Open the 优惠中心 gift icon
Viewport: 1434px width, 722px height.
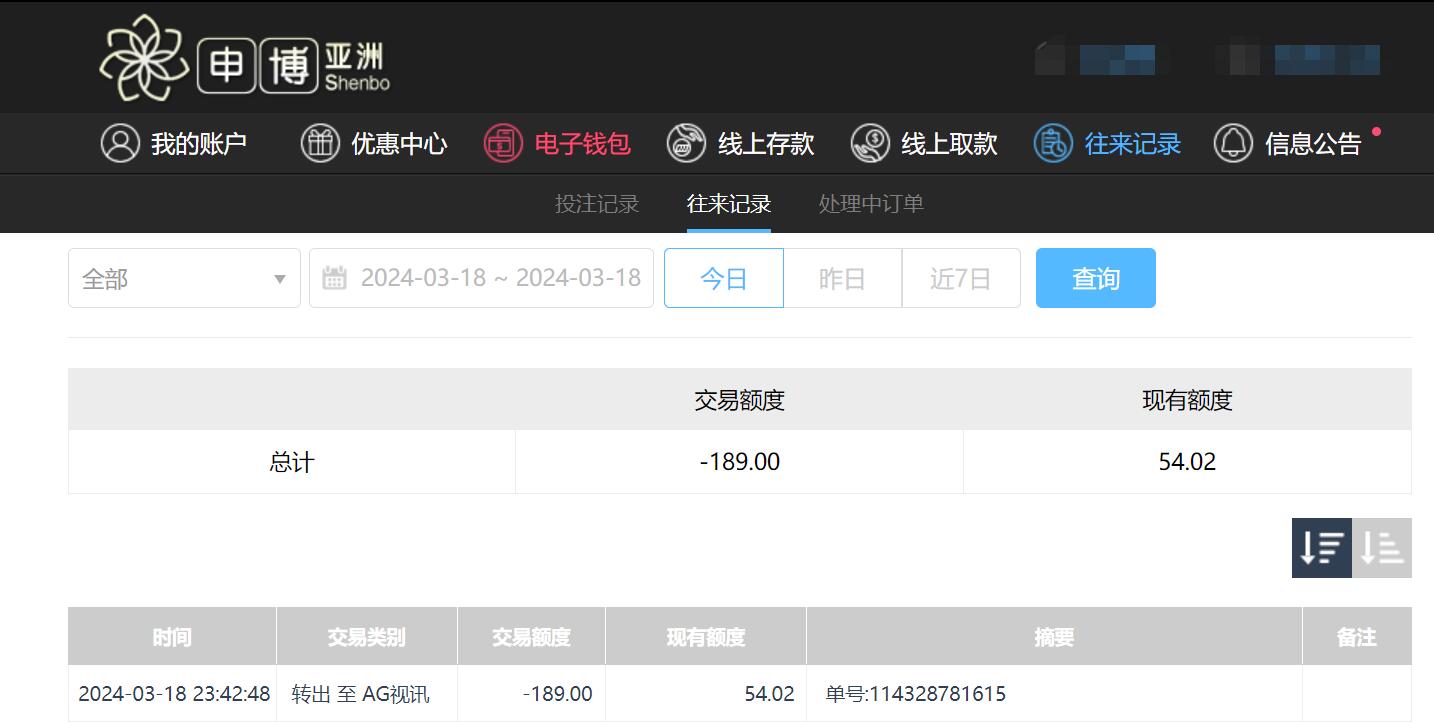tap(320, 144)
